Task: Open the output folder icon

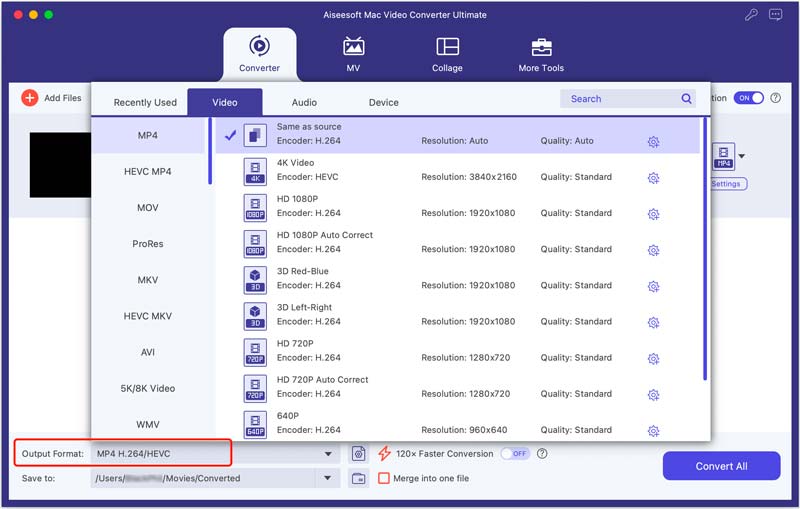Action: 359,478
